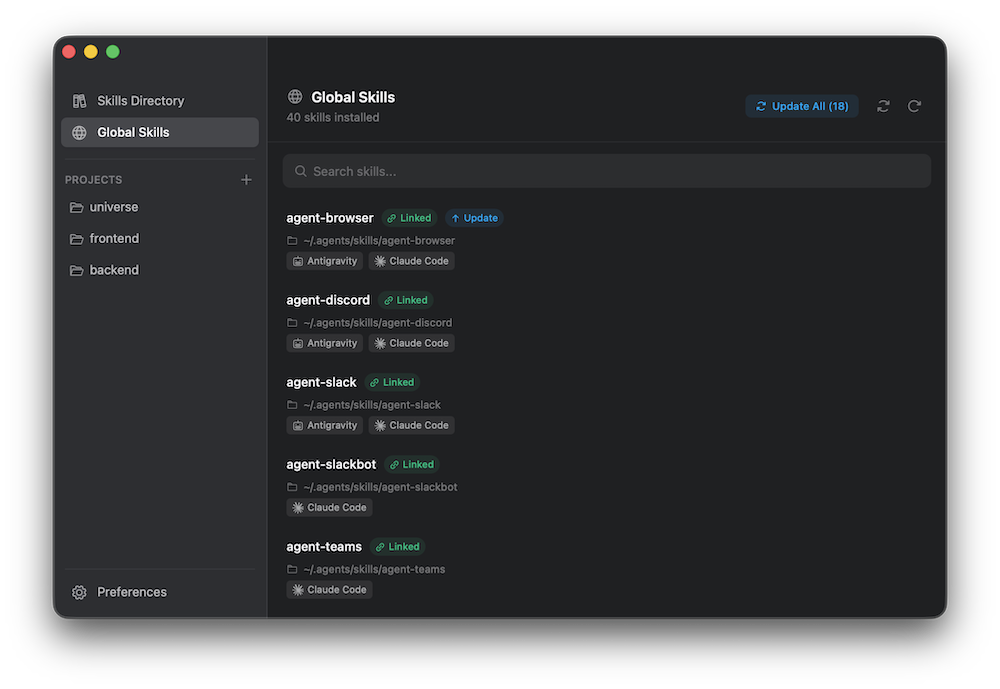Open the frontend project
1000x689 pixels.
click(159, 239)
